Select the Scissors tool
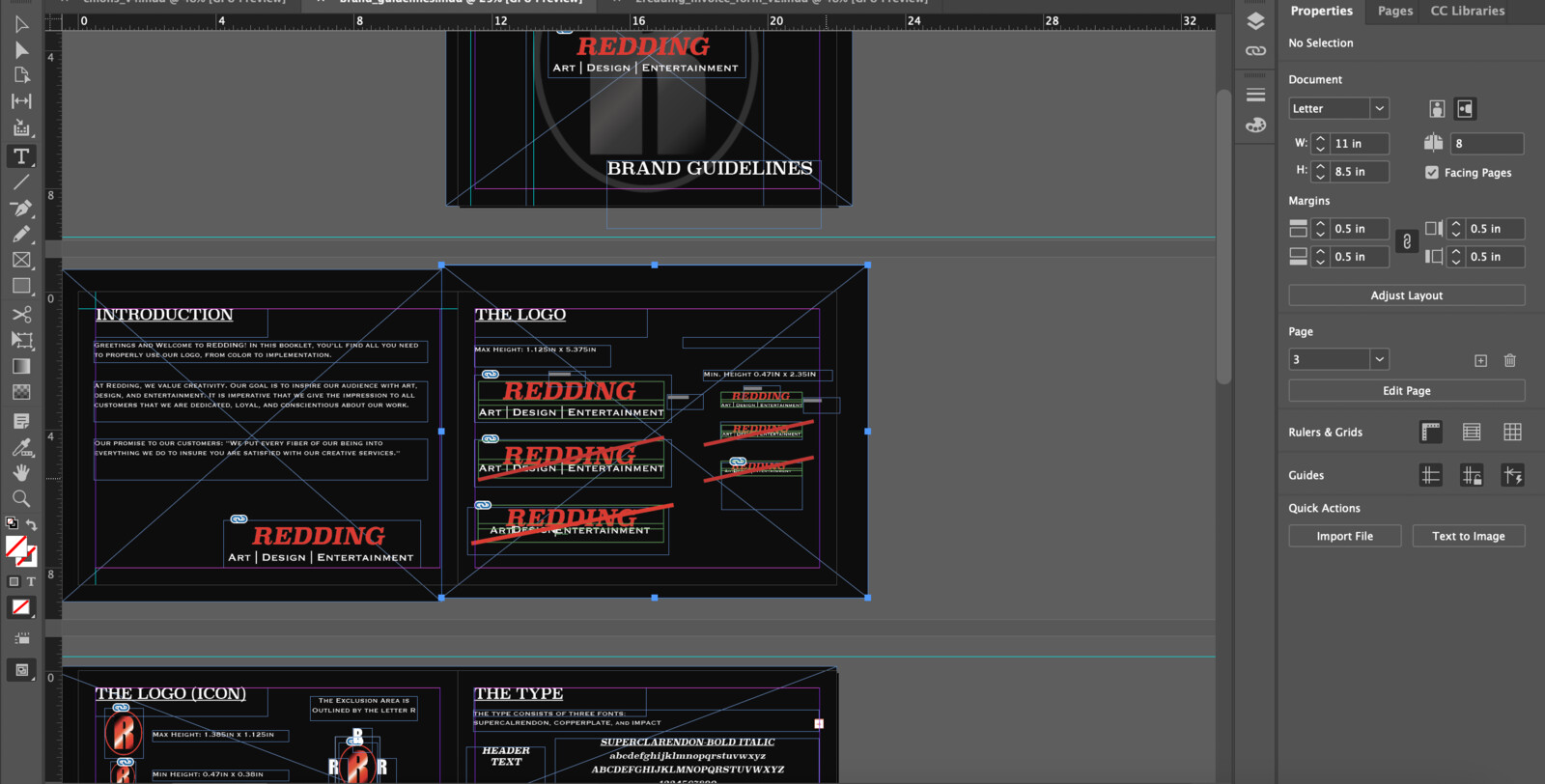 tap(21, 314)
